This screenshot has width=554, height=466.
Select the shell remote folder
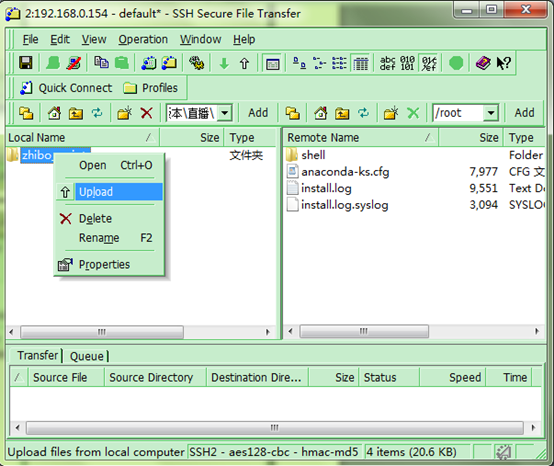[313, 155]
